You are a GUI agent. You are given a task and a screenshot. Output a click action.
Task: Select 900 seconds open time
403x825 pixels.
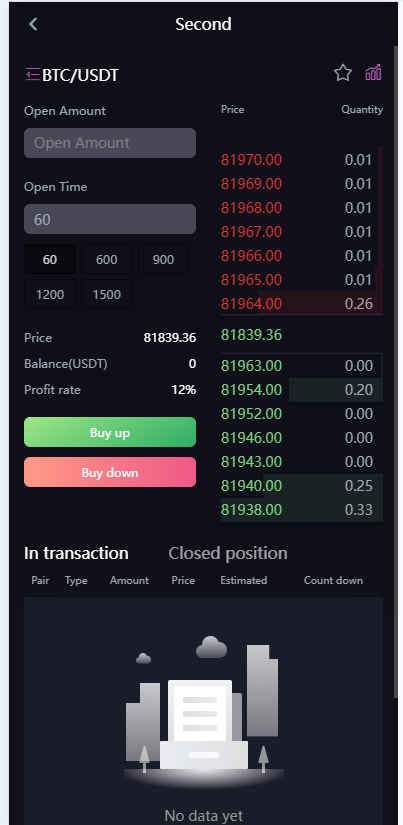click(163, 259)
